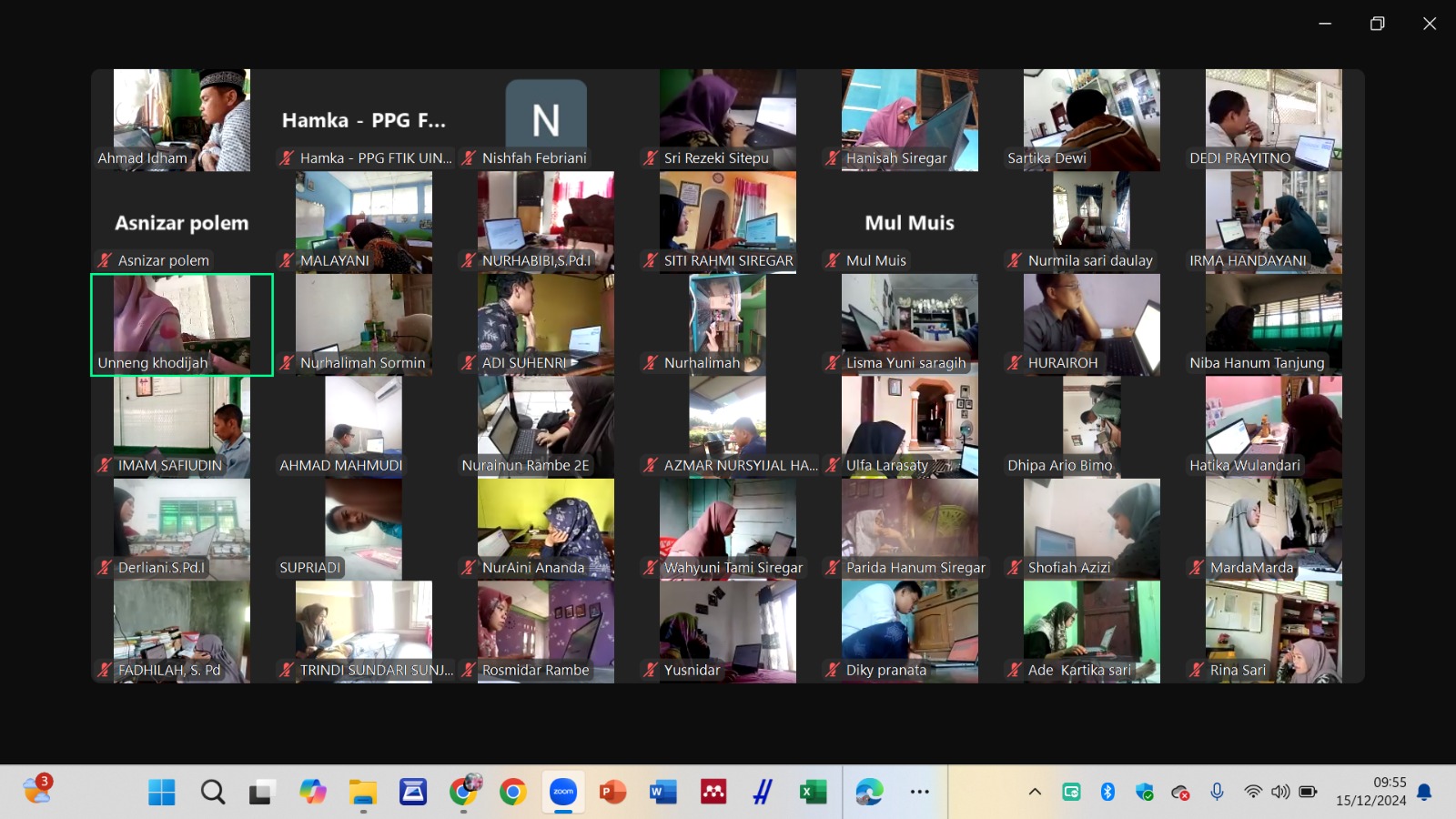The width and height of the screenshot is (1456, 819).
Task: Open the Bluetooth tray icon
Action: pyautogui.click(x=1107, y=792)
